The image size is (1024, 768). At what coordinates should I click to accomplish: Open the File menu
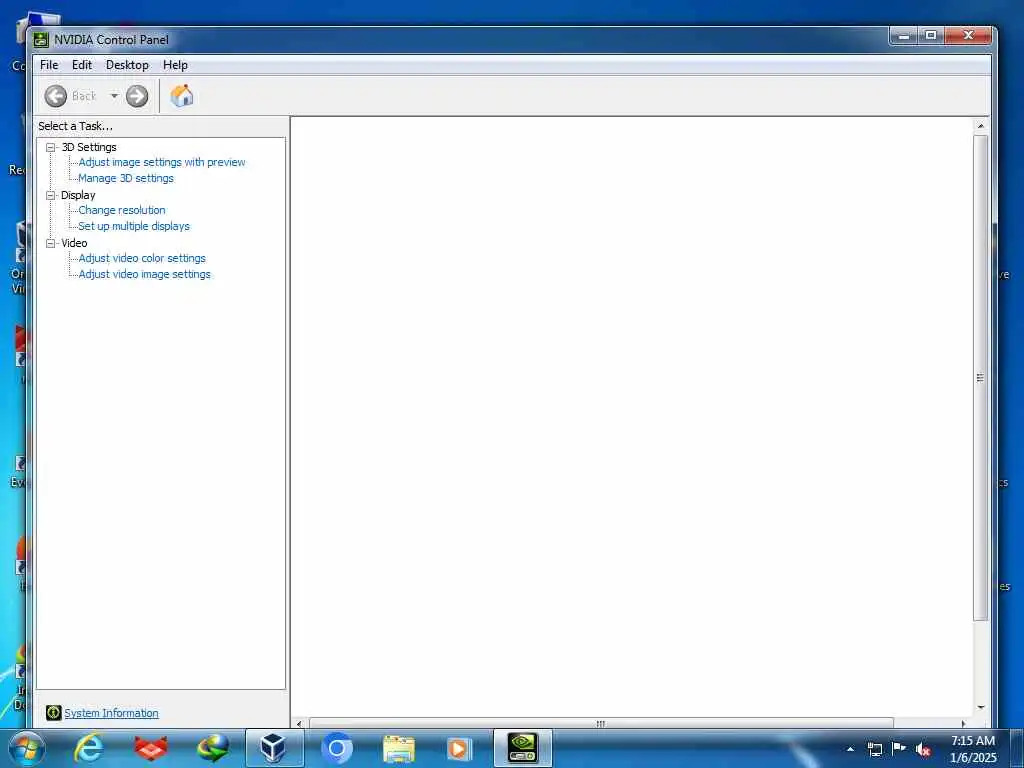point(49,65)
